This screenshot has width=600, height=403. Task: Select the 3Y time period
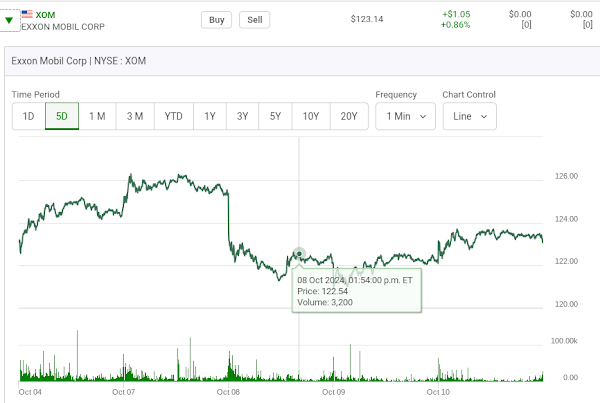[x=243, y=116]
